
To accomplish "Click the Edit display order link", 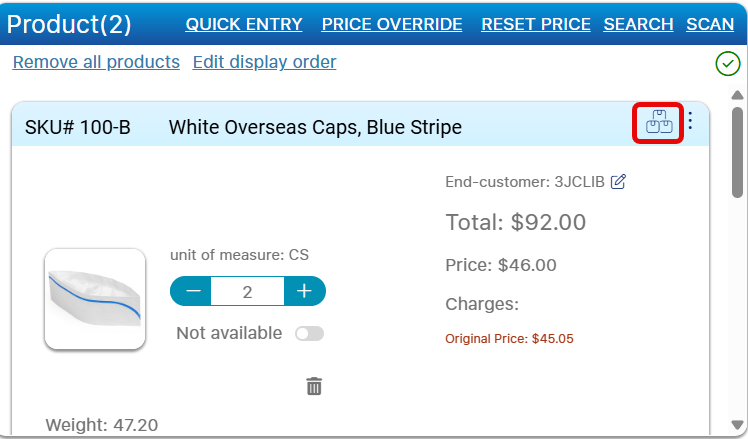I will [x=264, y=62].
